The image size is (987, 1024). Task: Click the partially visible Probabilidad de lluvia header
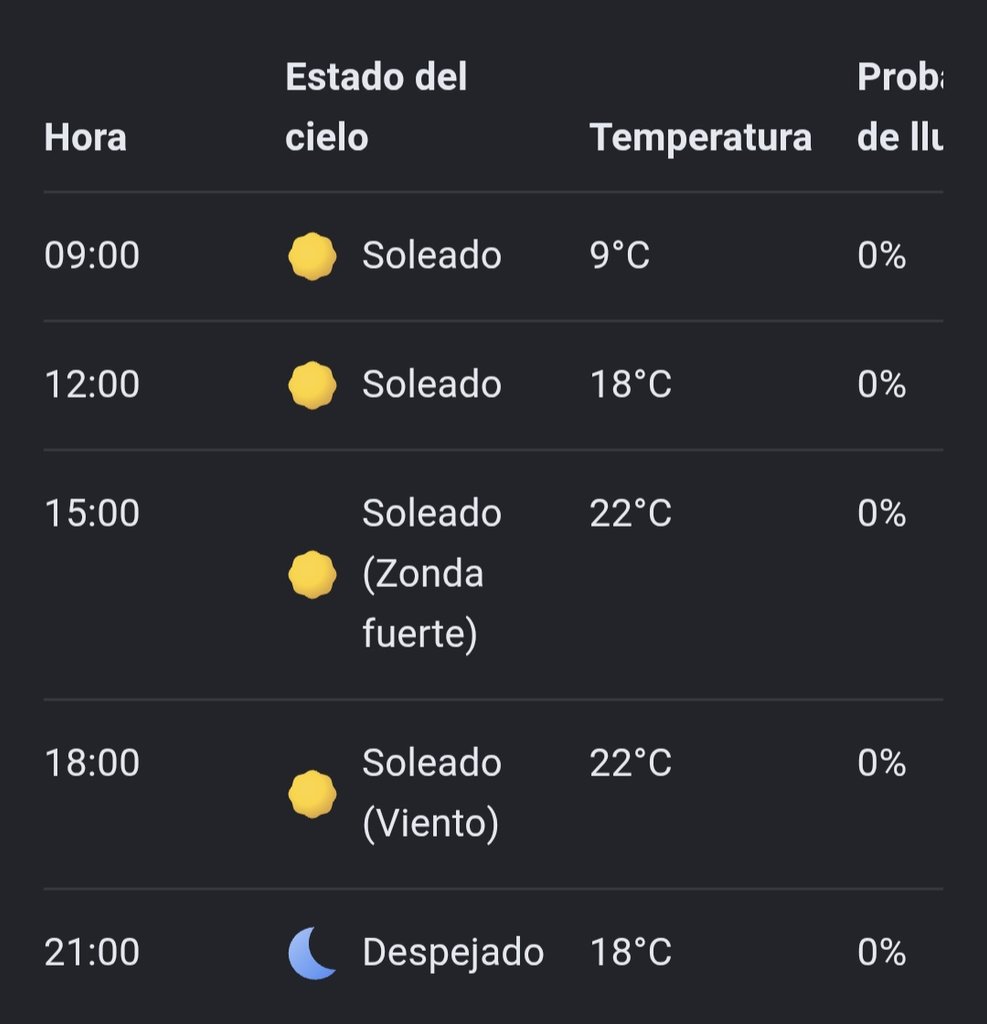[x=900, y=107]
